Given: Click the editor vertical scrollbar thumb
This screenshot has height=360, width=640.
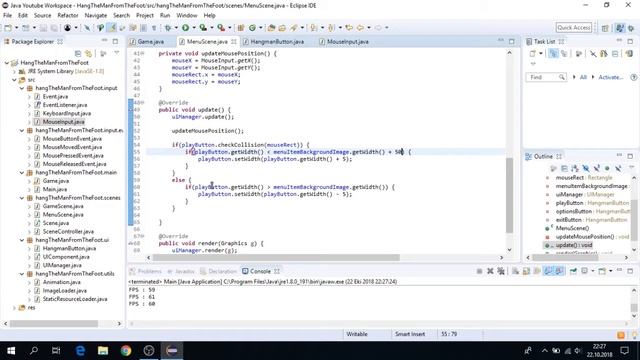Looking at the screenshot, I should pos(509,195).
